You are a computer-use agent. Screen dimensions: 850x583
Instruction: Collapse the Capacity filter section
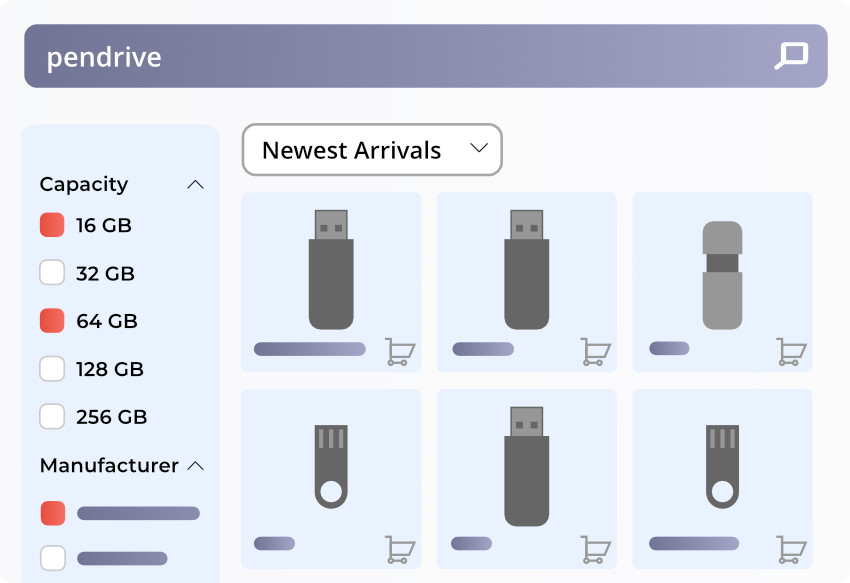[196, 185]
